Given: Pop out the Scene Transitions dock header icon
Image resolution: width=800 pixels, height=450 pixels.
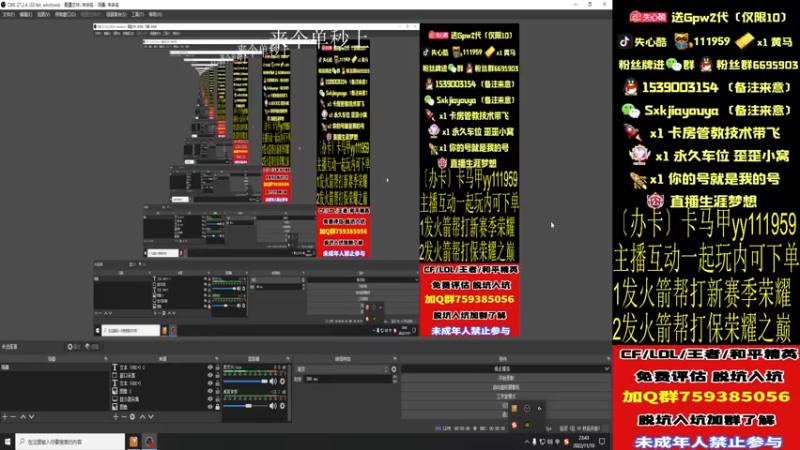Looking at the screenshot, I should pyautogui.click(x=395, y=359).
